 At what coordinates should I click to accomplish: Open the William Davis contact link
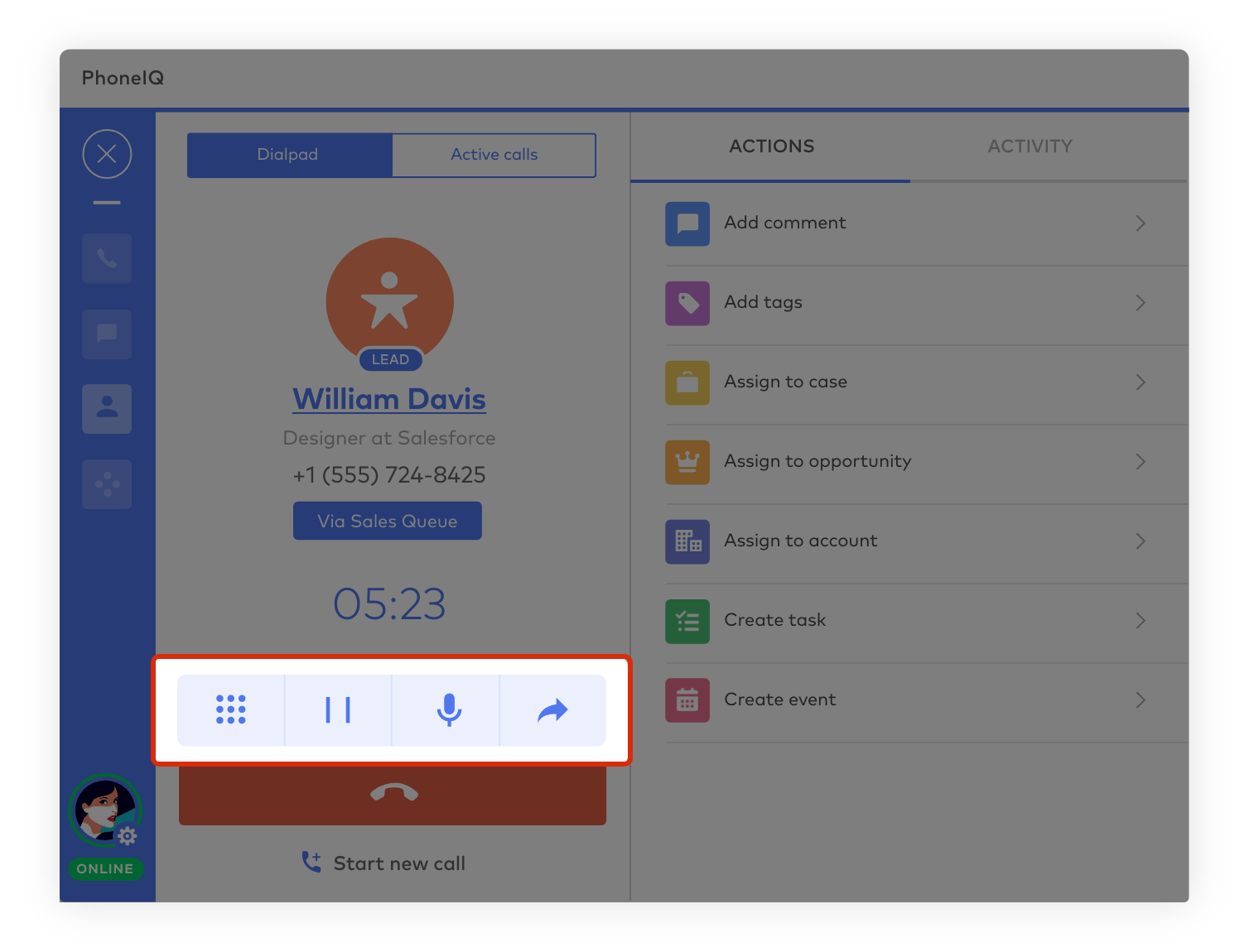click(389, 399)
